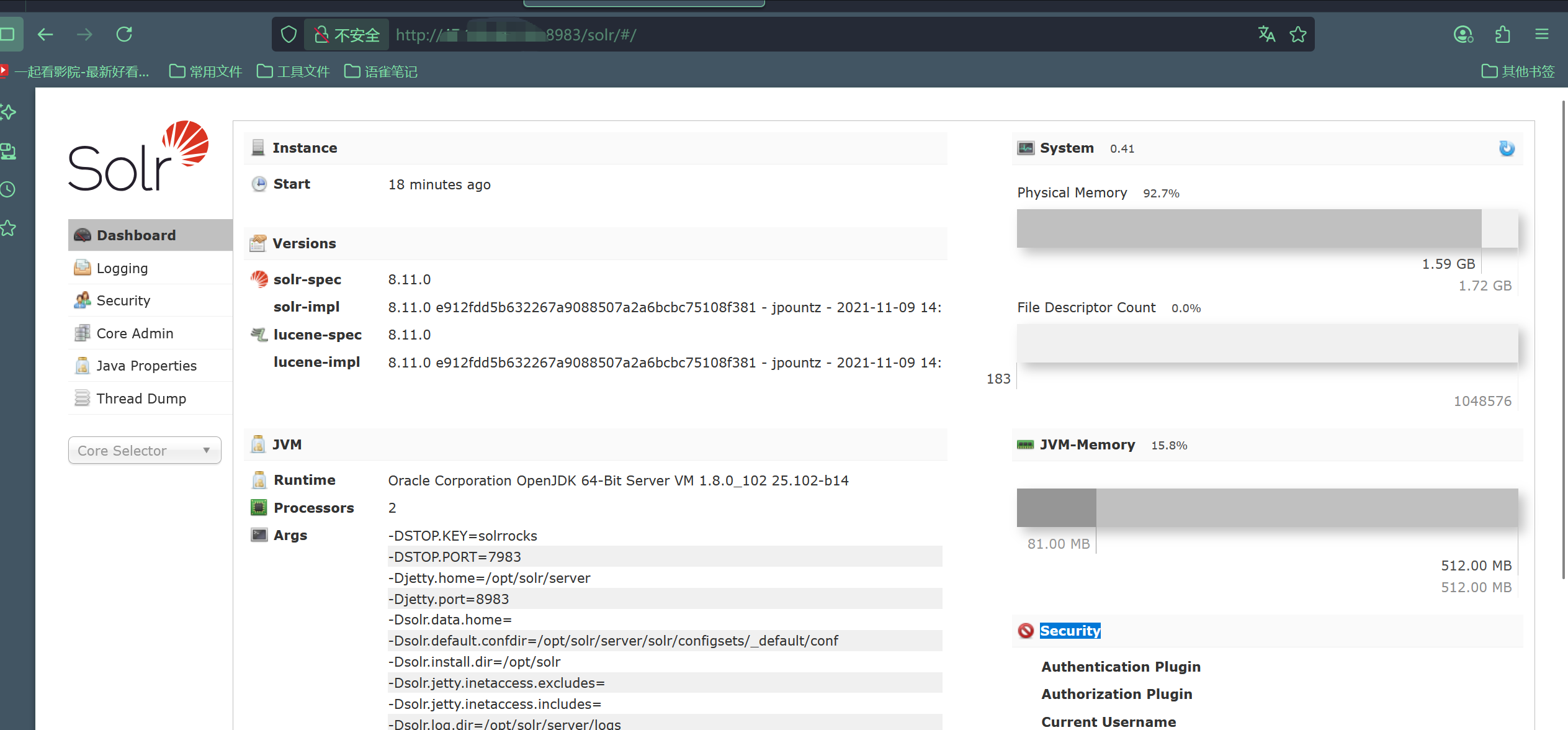
Task: Click the System monitor icon
Action: coord(1026,148)
